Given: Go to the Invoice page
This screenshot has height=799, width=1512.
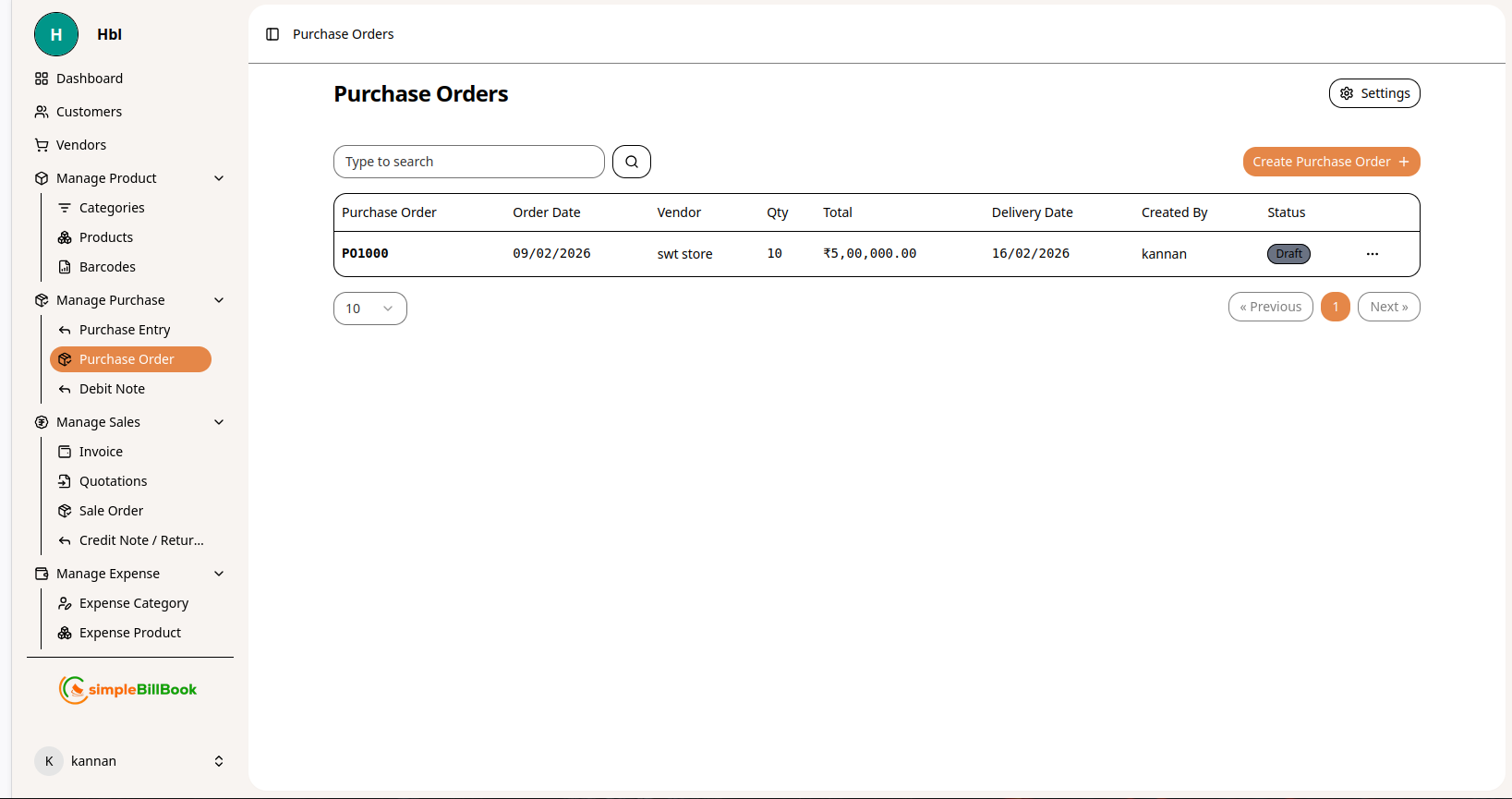Looking at the screenshot, I should (101, 452).
